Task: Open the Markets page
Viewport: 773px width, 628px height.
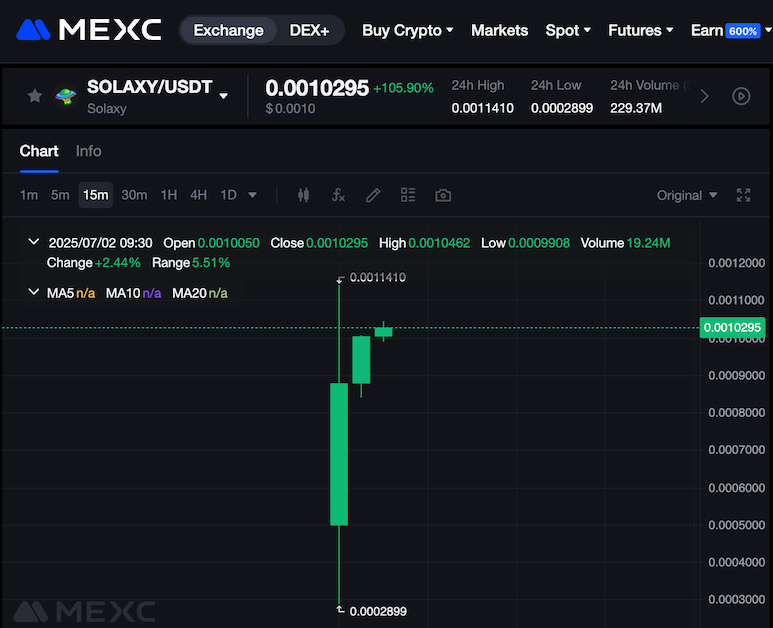Action: click(499, 30)
